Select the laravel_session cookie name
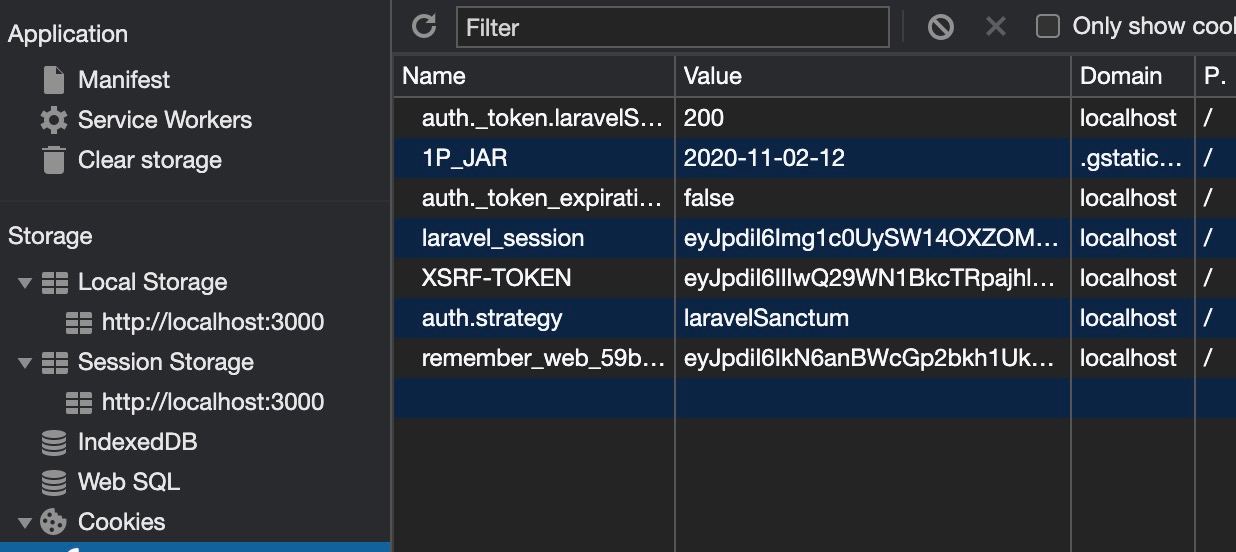This screenshot has height=552, width=1236. coord(503,238)
